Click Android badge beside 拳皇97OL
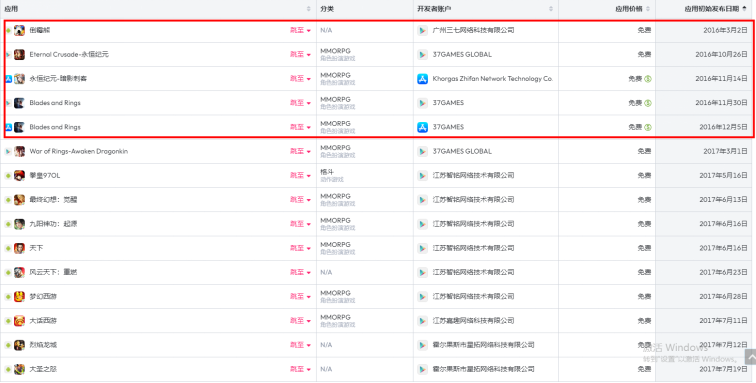This screenshot has height=383, width=756. point(8,176)
